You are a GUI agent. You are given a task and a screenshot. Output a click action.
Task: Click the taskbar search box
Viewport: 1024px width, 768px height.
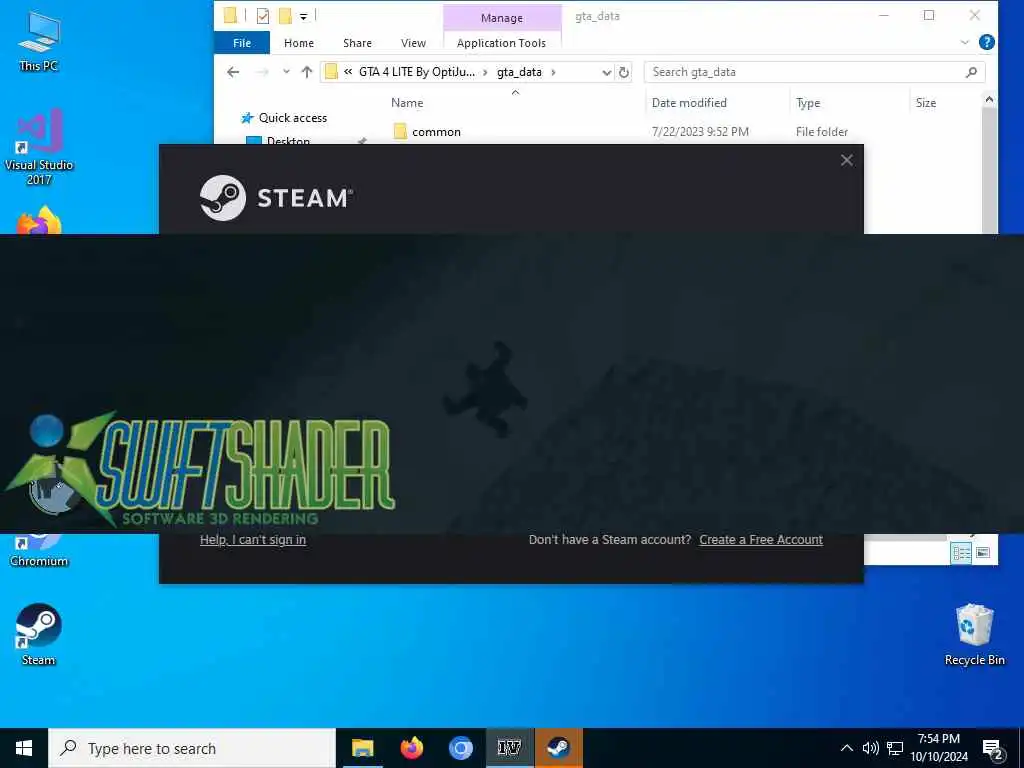191,748
